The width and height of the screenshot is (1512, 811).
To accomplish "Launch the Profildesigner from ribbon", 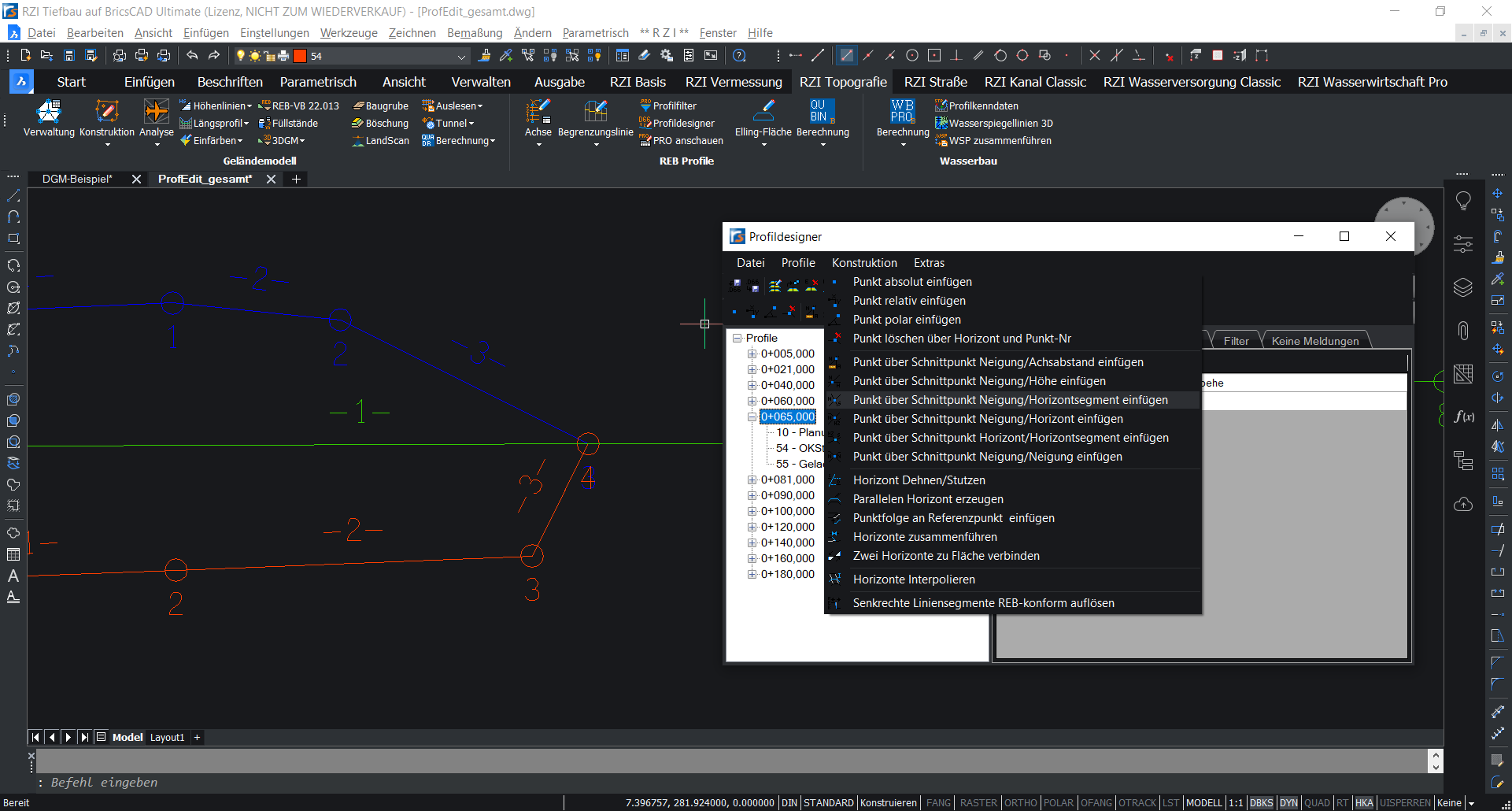I will 677,123.
